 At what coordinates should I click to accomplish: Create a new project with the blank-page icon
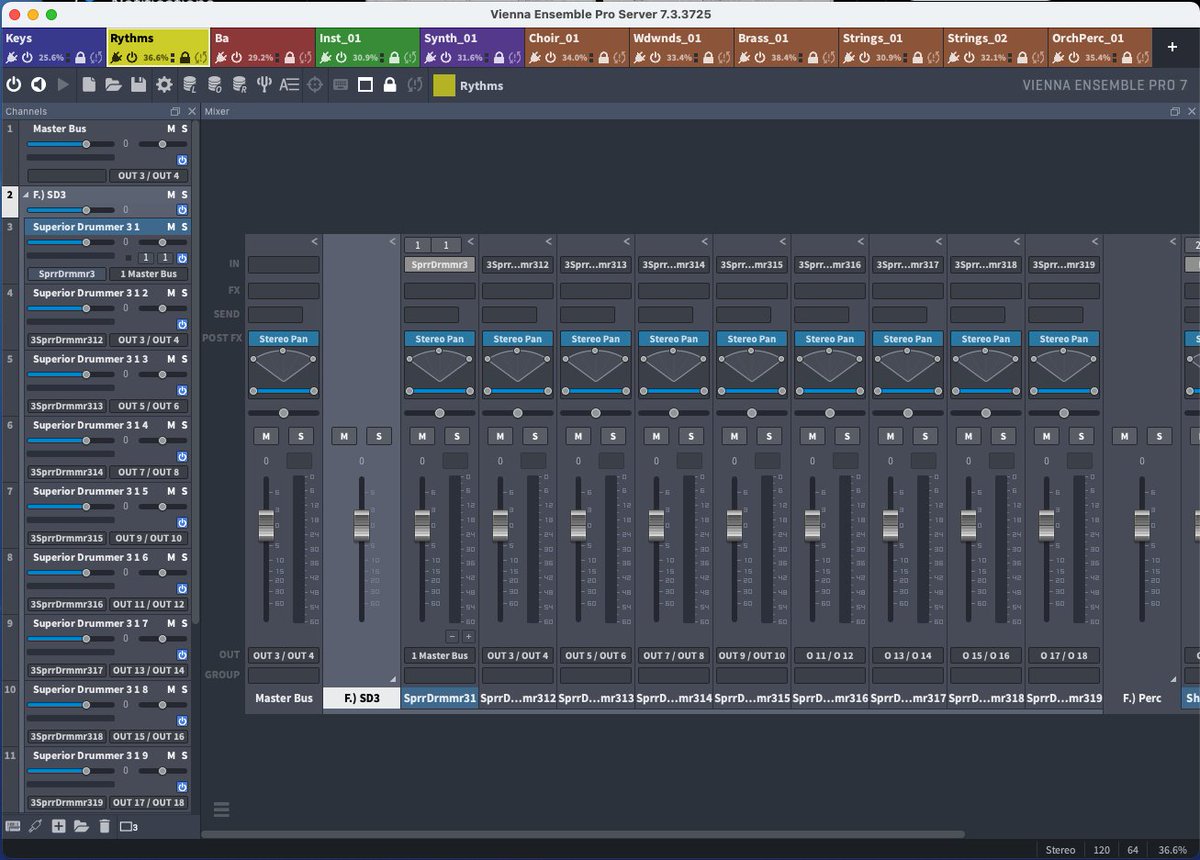[89, 85]
